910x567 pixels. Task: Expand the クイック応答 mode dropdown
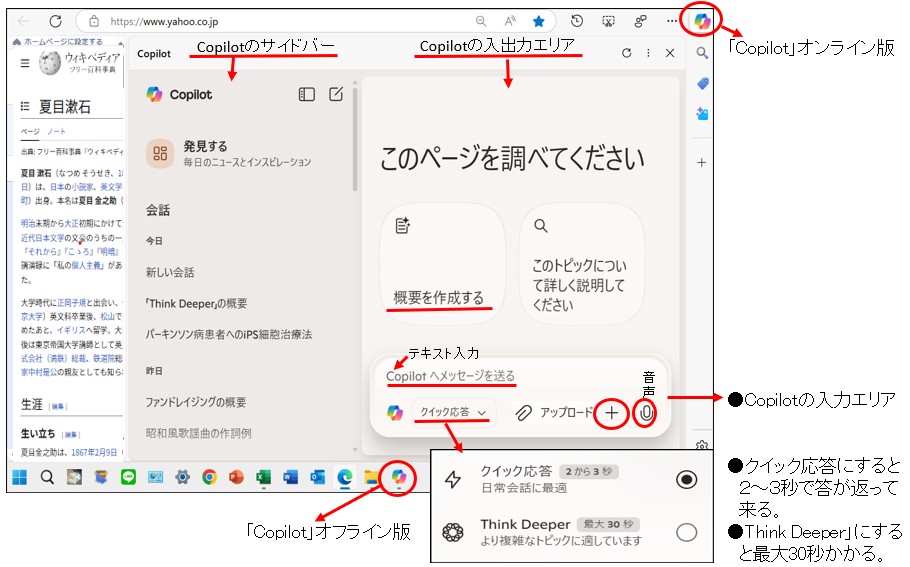(454, 412)
